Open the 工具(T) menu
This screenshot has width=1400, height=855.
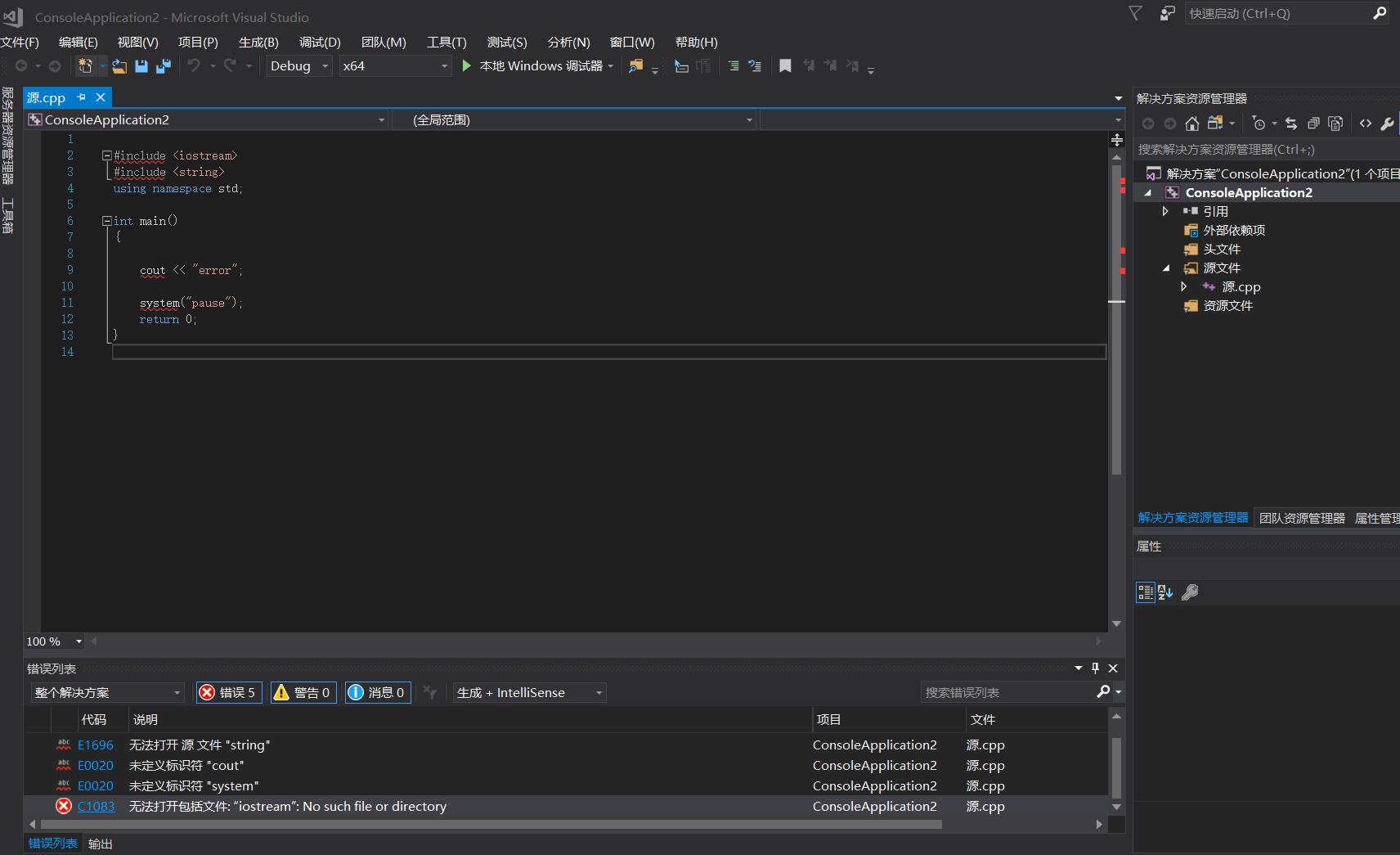tap(446, 43)
